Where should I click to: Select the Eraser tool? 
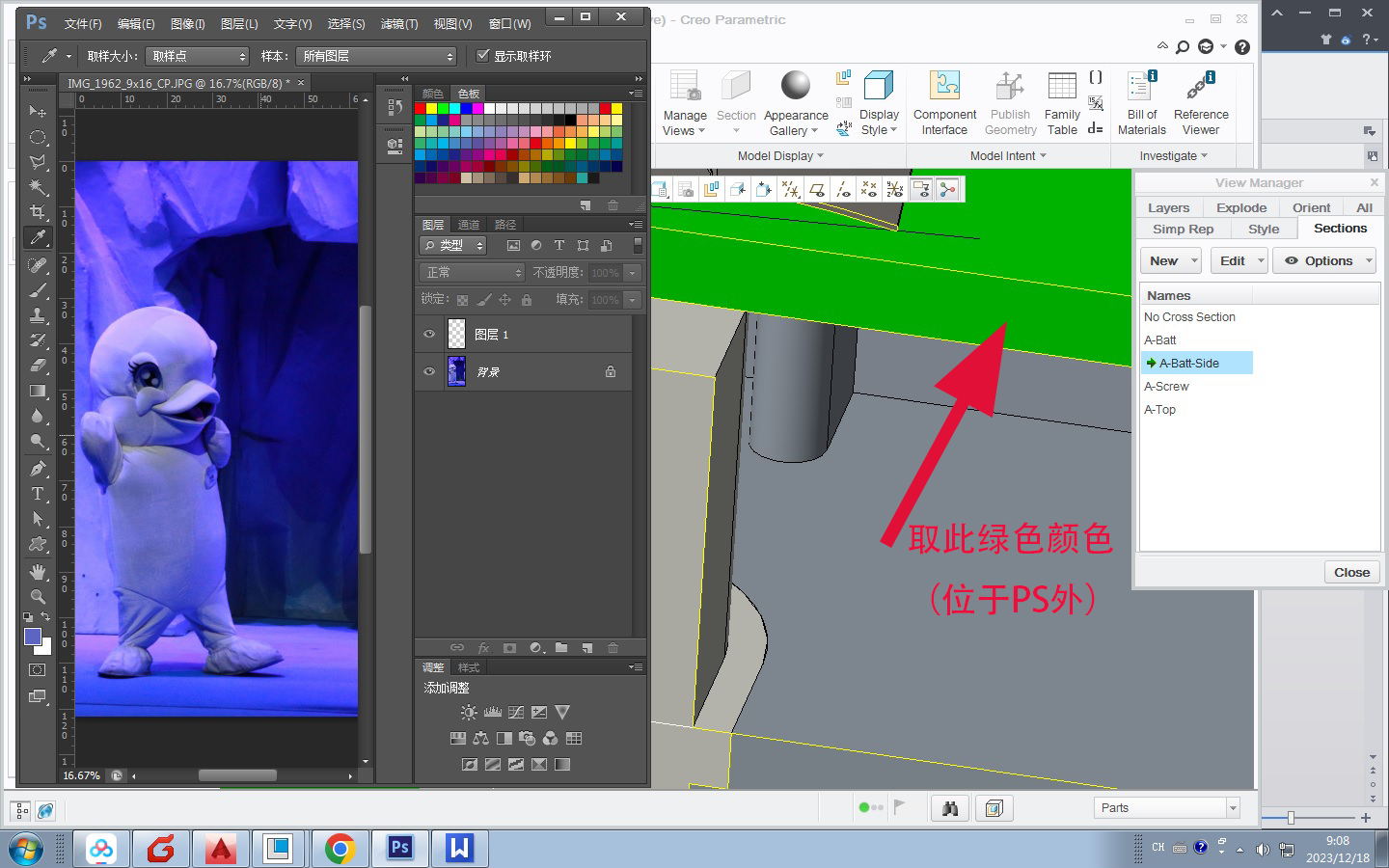[38, 366]
